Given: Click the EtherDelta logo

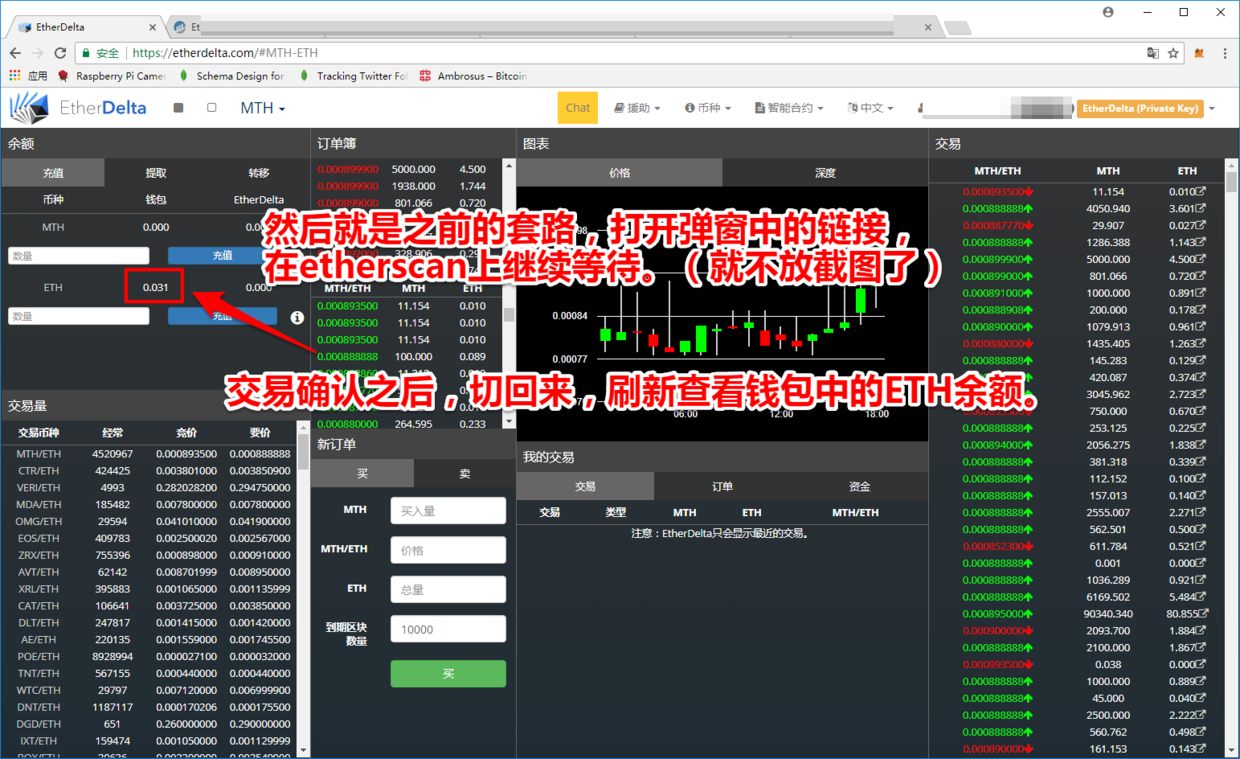Looking at the screenshot, I should [x=78, y=108].
